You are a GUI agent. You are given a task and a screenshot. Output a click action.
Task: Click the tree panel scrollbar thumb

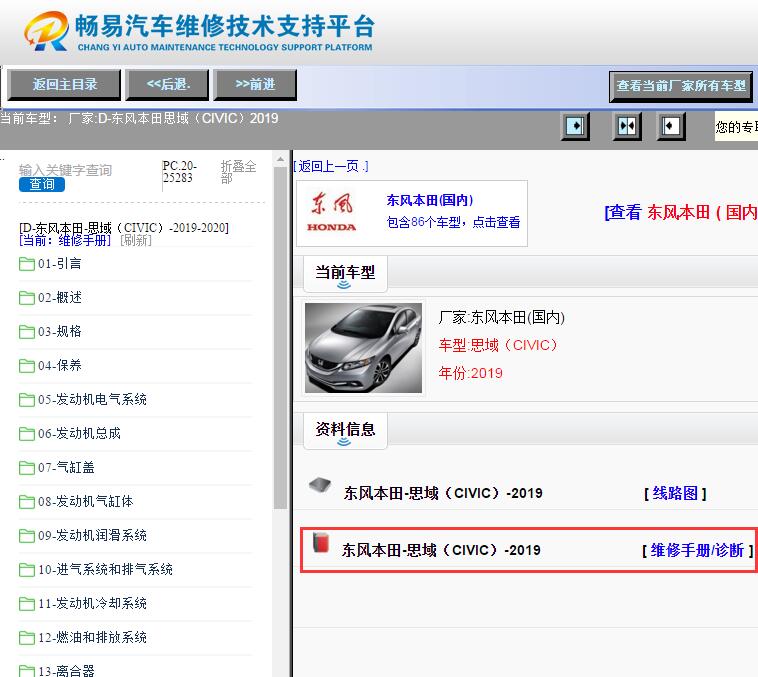280,338
